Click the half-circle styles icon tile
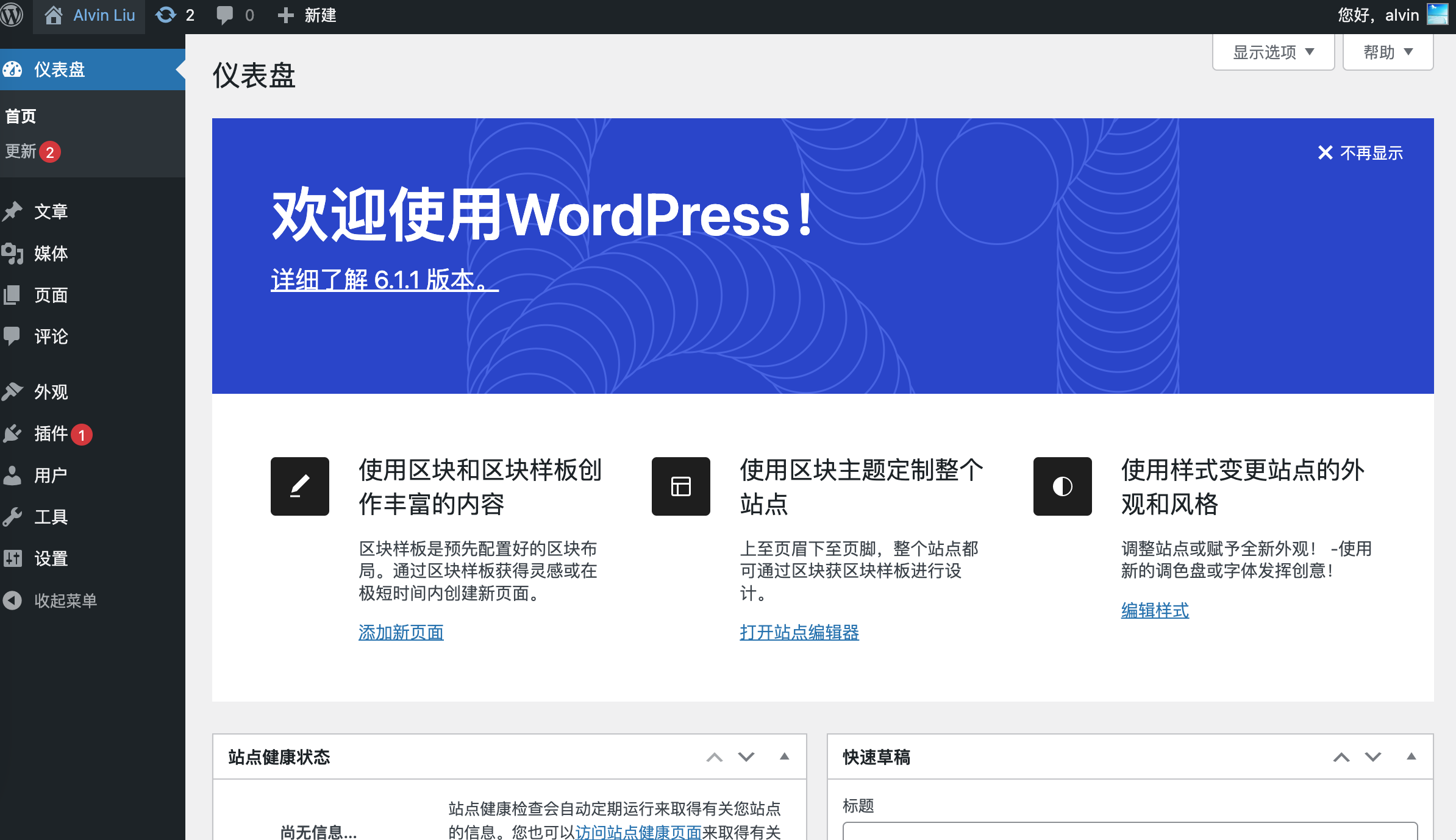1456x840 pixels. pos(1063,486)
